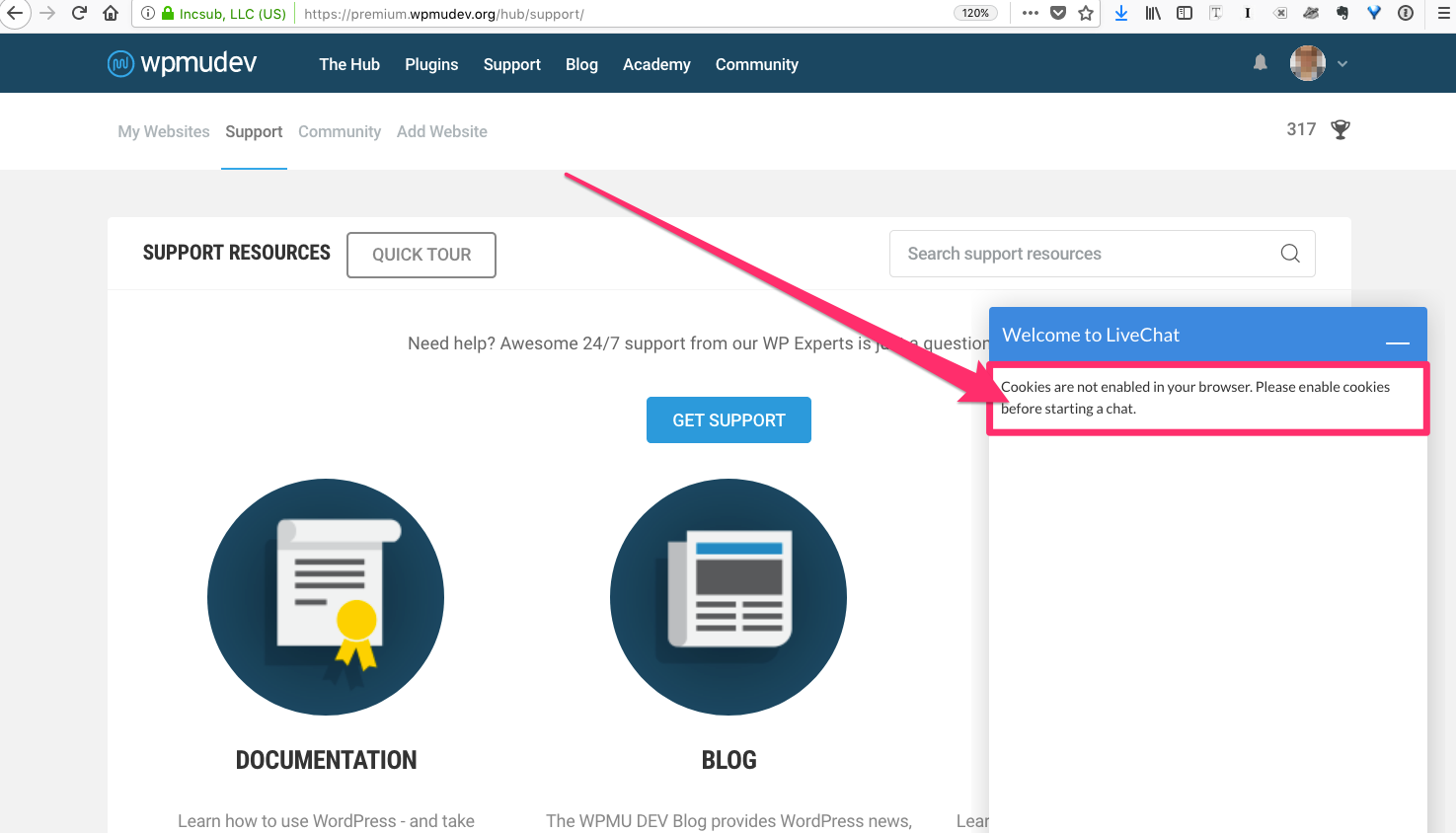Click the T text extension icon
This screenshot has height=833, width=1456.
(1216, 13)
